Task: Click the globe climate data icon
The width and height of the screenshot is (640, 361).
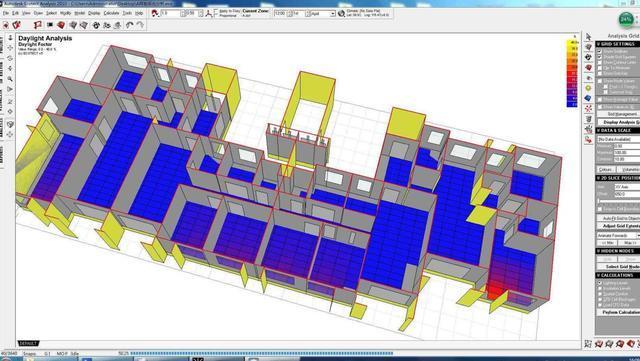Action: point(341,13)
